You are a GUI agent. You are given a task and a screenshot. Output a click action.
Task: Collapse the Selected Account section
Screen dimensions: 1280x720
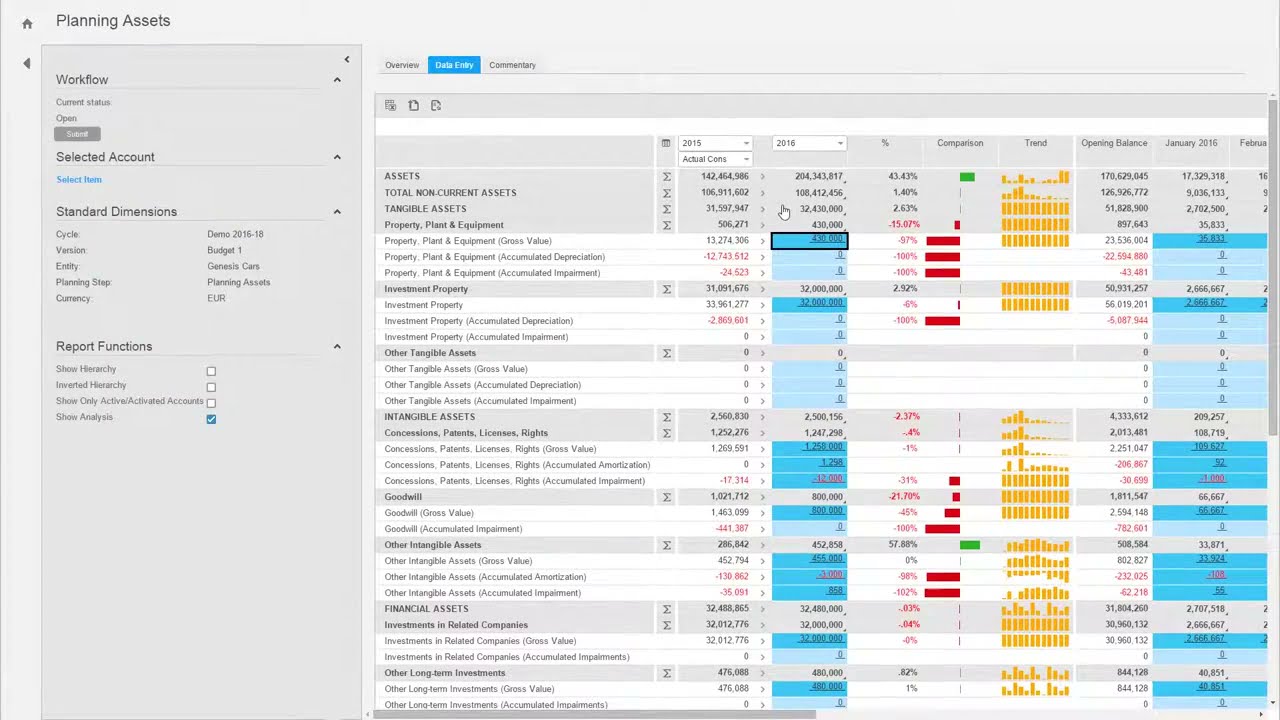click(337, 157)
